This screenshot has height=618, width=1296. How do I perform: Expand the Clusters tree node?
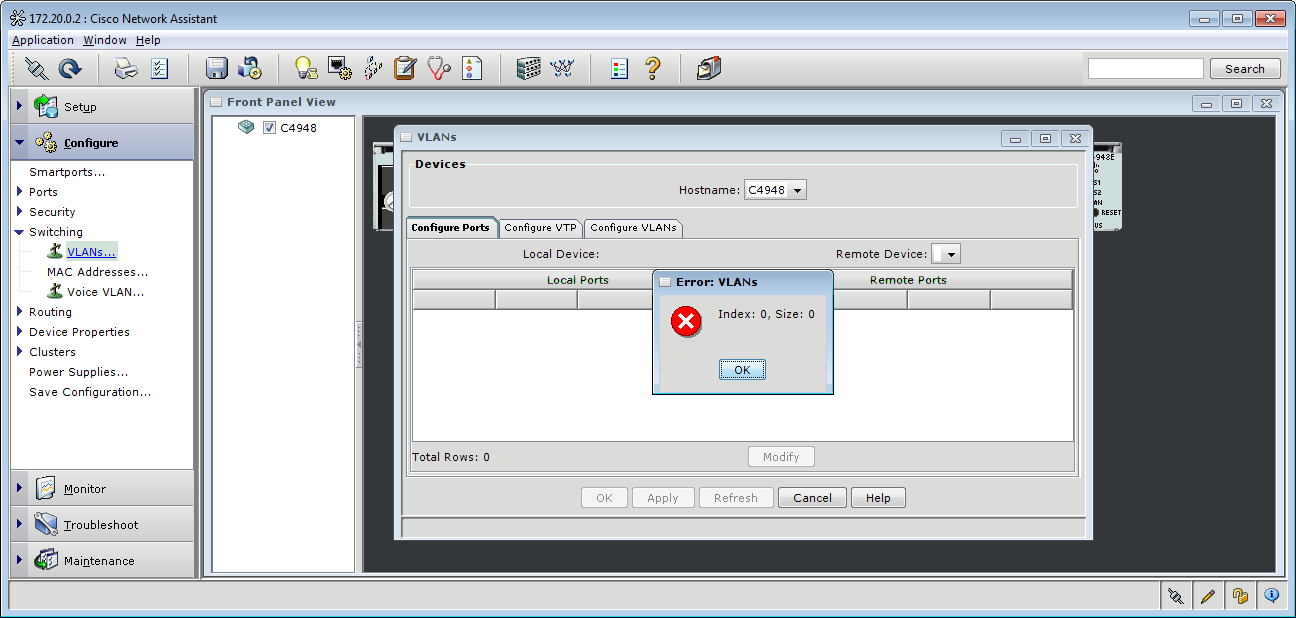[19, 351]
